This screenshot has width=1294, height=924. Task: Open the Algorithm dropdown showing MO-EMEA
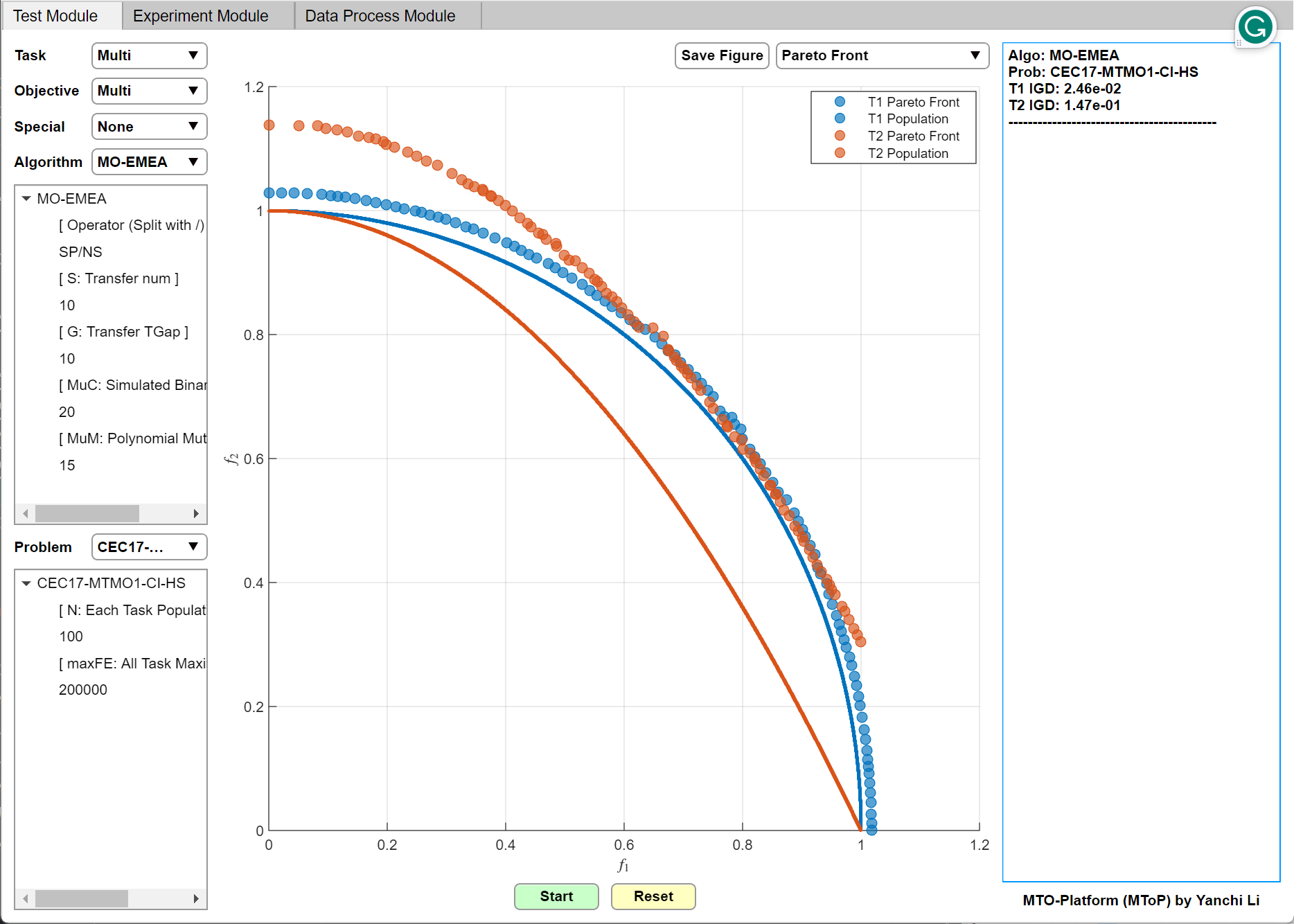pos(150,162)
